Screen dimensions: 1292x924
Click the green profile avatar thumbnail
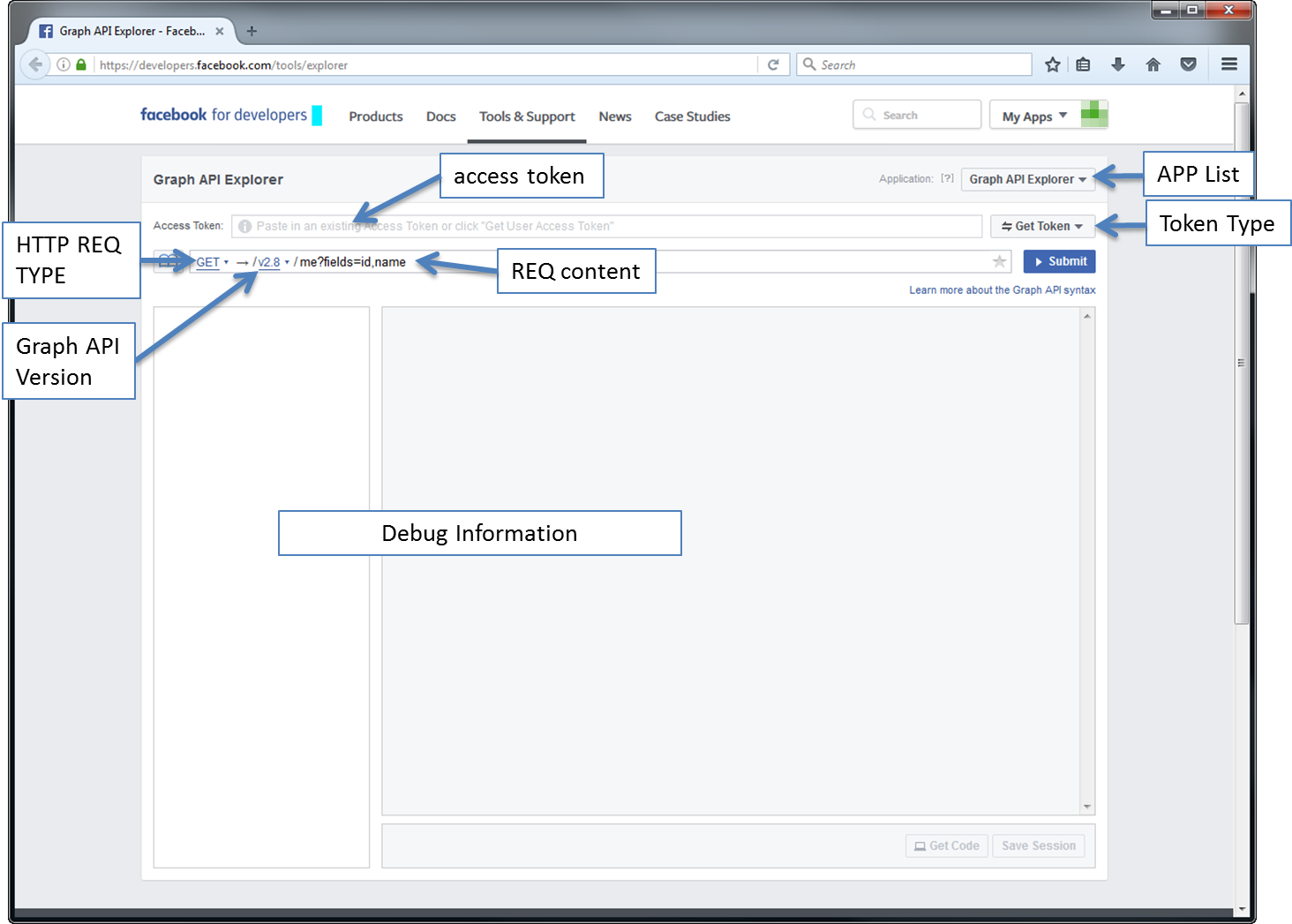1094,114
